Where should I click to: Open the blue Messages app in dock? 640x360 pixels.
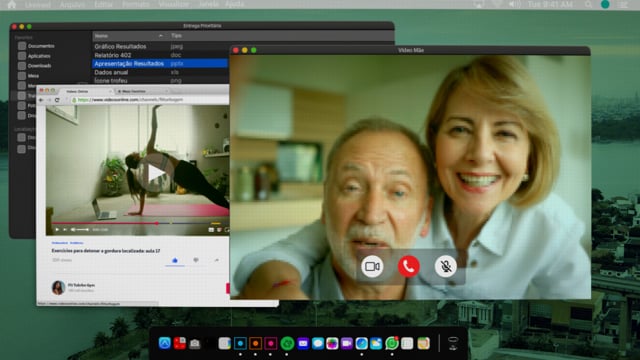pyautogui.click(x=318, y=344)
